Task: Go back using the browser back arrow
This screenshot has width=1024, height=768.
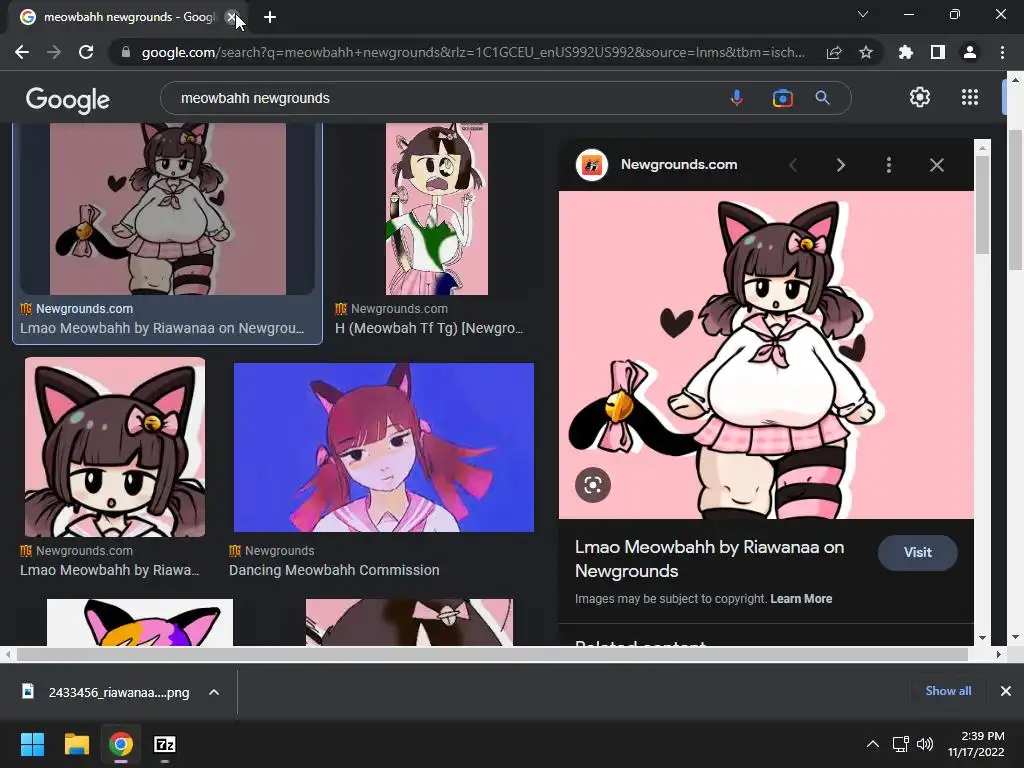Action: click(22, 52)
